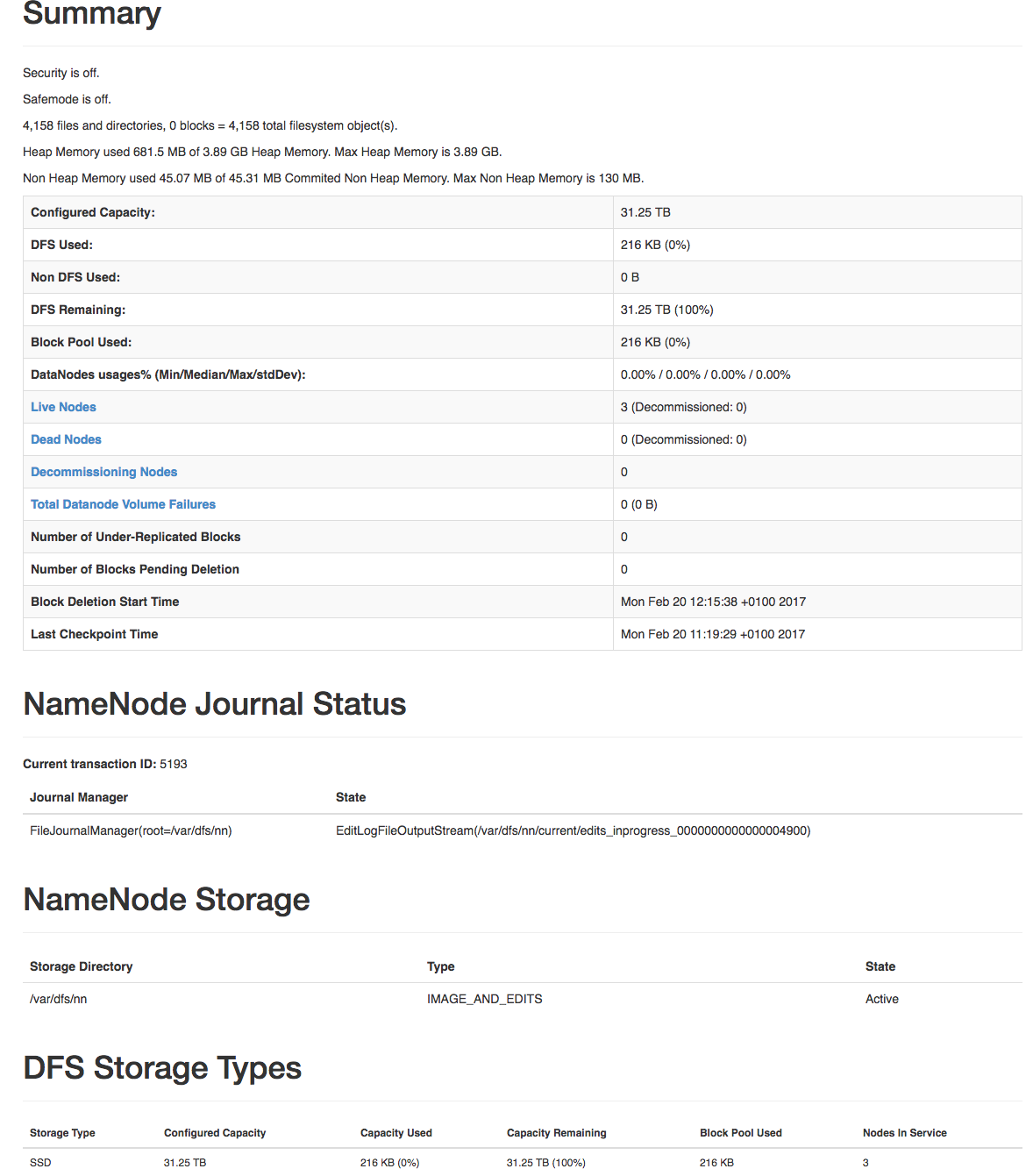Click the NameNode Storage heading

[167, 900]
